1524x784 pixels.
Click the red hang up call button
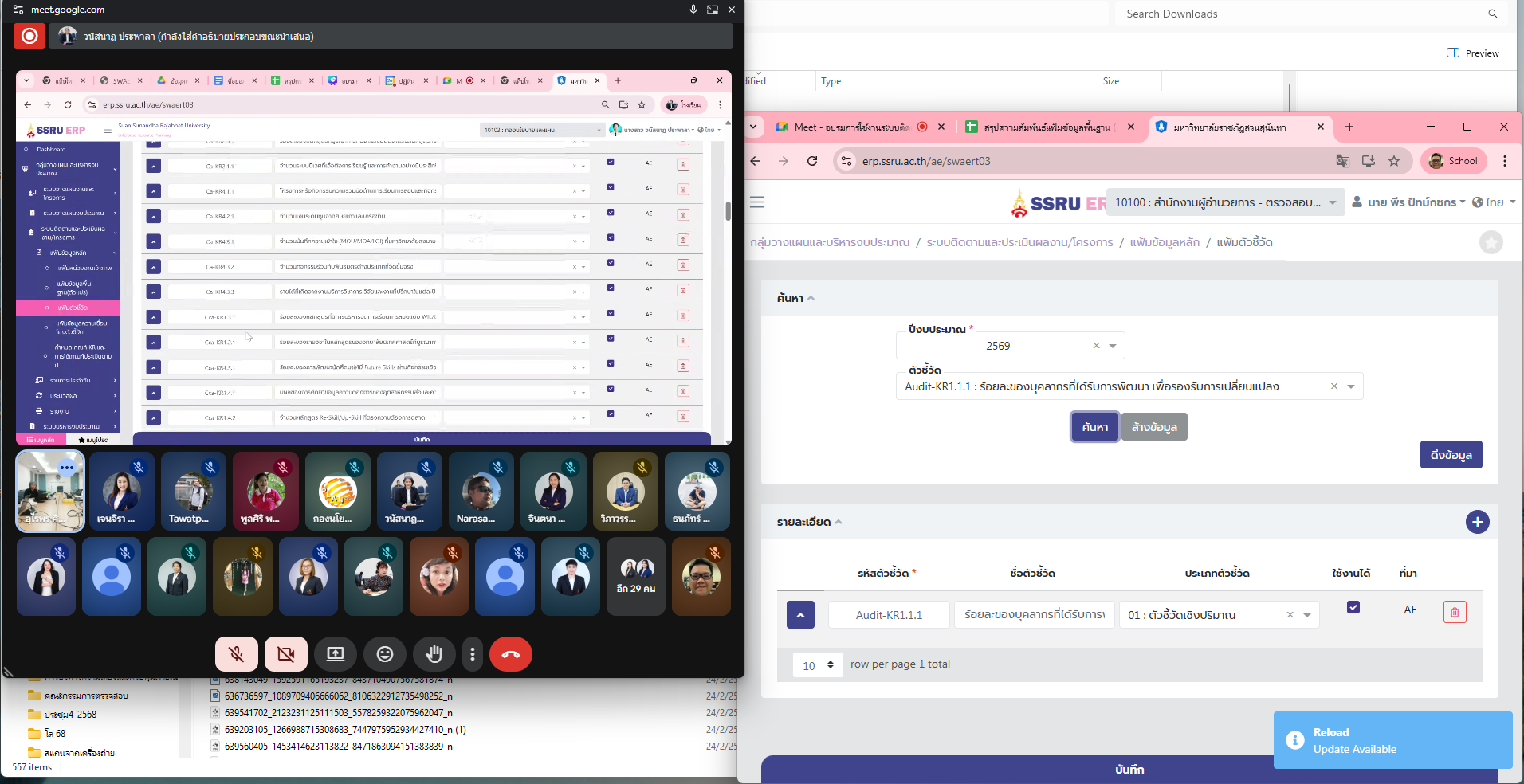[510, 654]
